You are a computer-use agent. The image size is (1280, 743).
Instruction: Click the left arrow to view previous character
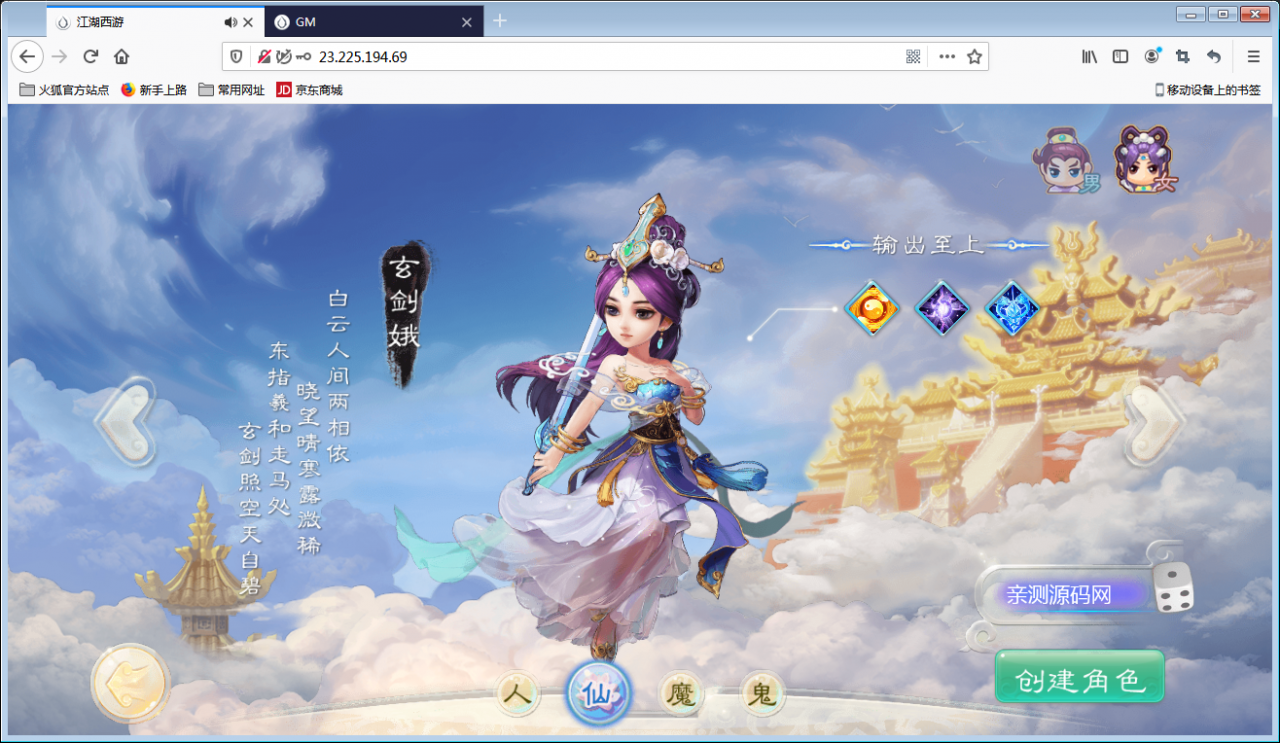(128, 423)
